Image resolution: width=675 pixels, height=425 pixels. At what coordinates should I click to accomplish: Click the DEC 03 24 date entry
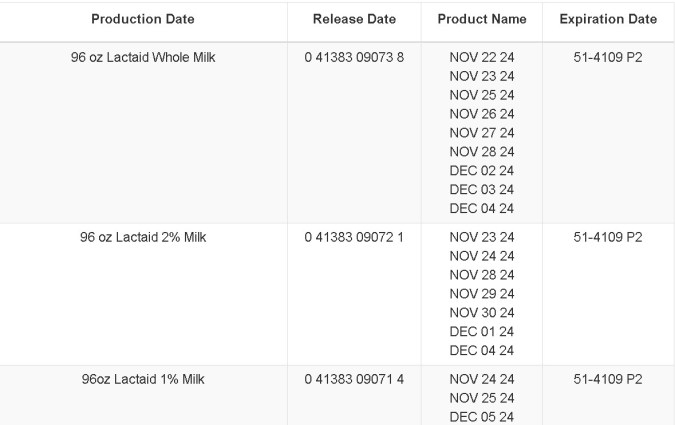482,190
